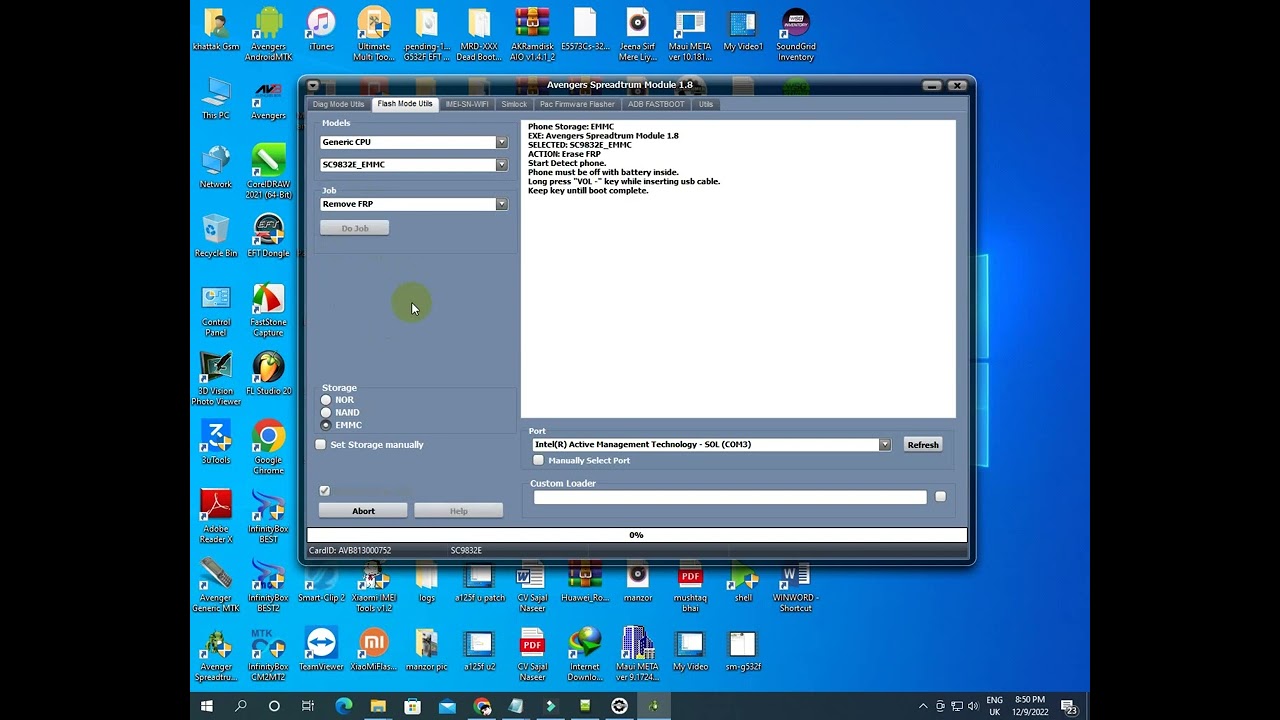Click the Windows Start button
This screenshot has width=1280, height=720.
(x=207, y=706)
